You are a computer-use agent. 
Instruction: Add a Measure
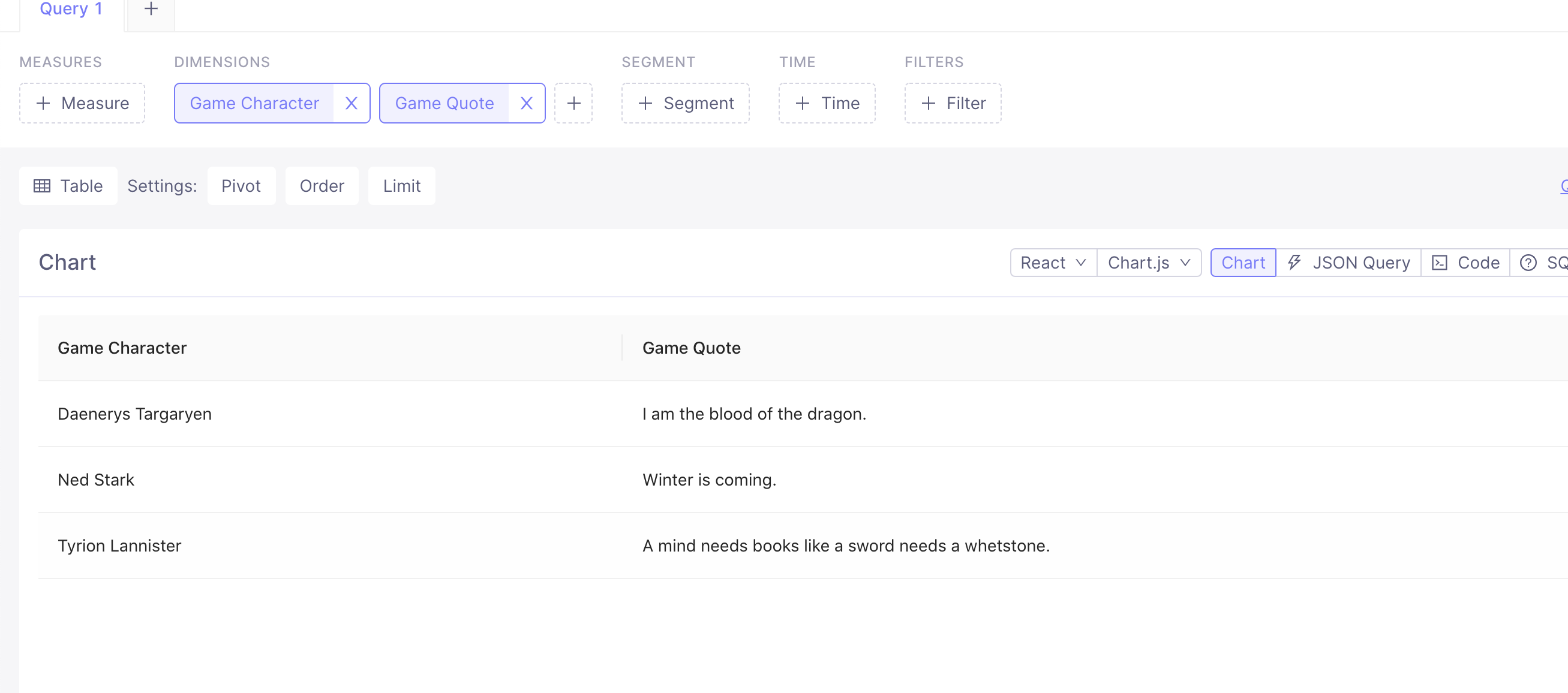coord(82,104)
